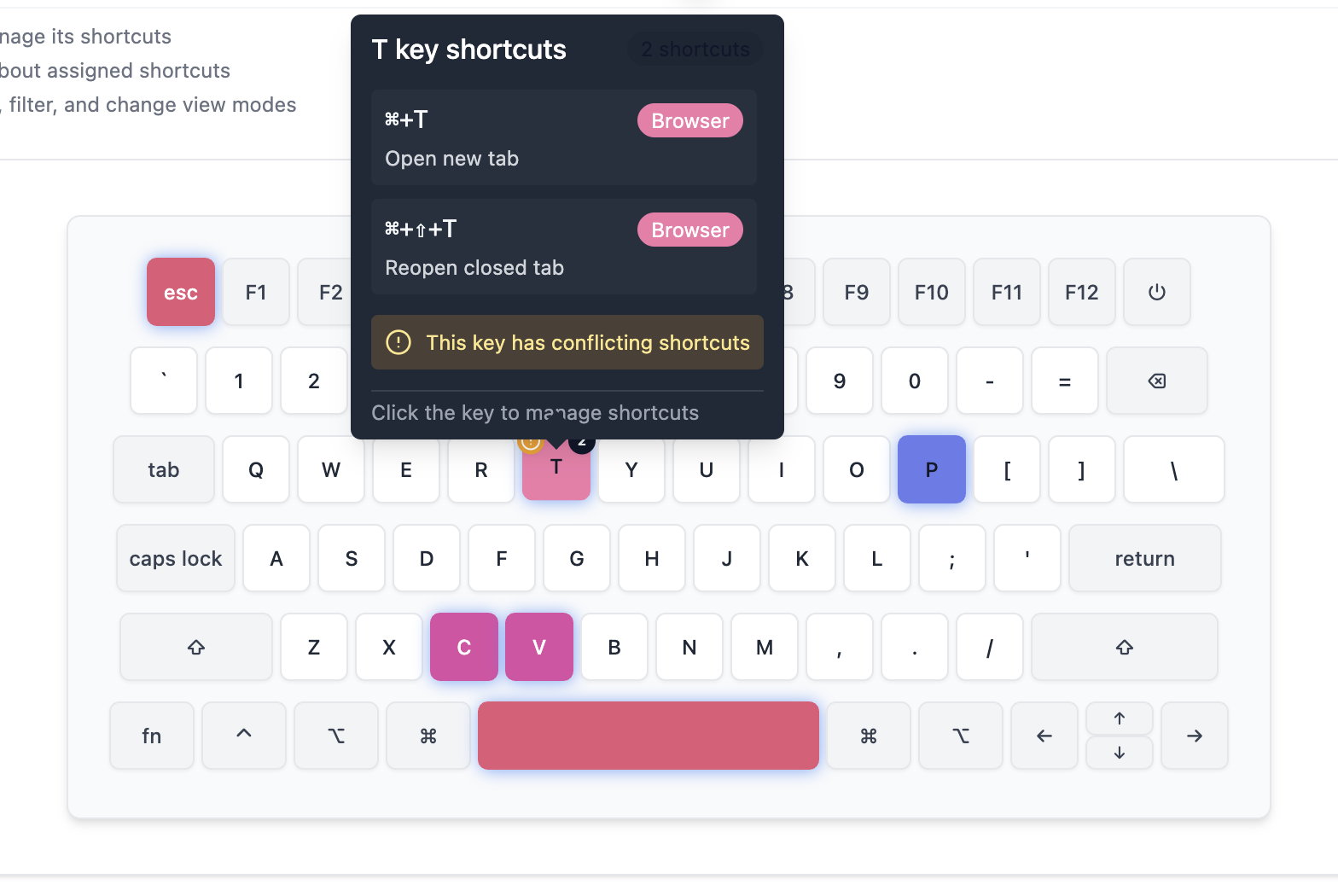
Task: Select the right option key
Action: (x=961, y=736)
